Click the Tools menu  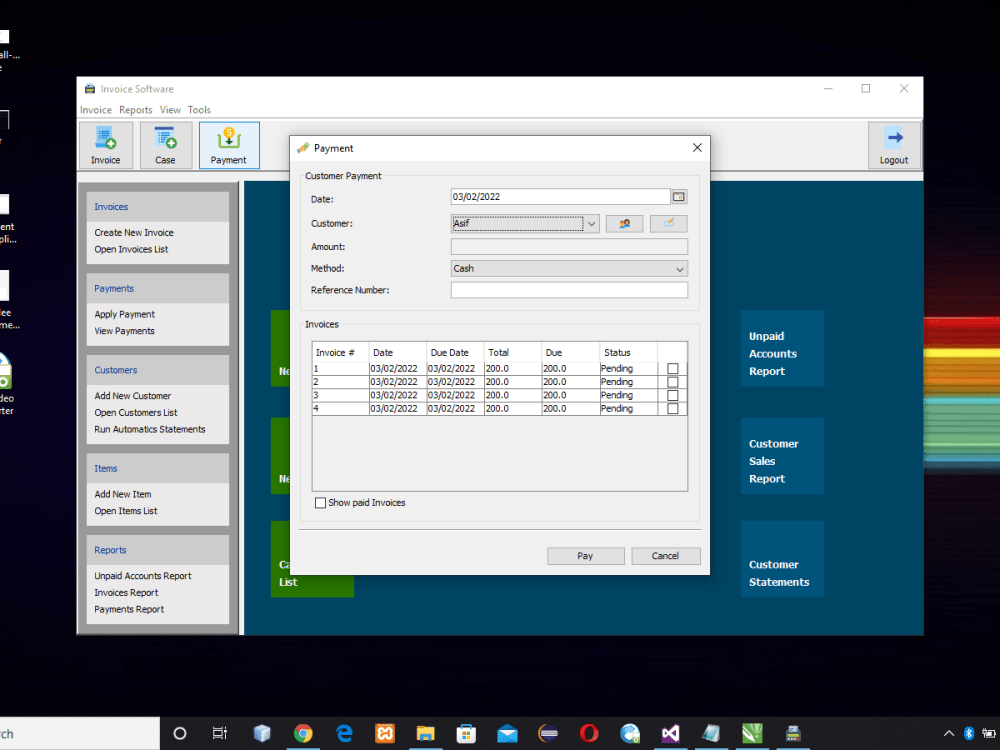[x=199, y=110]
